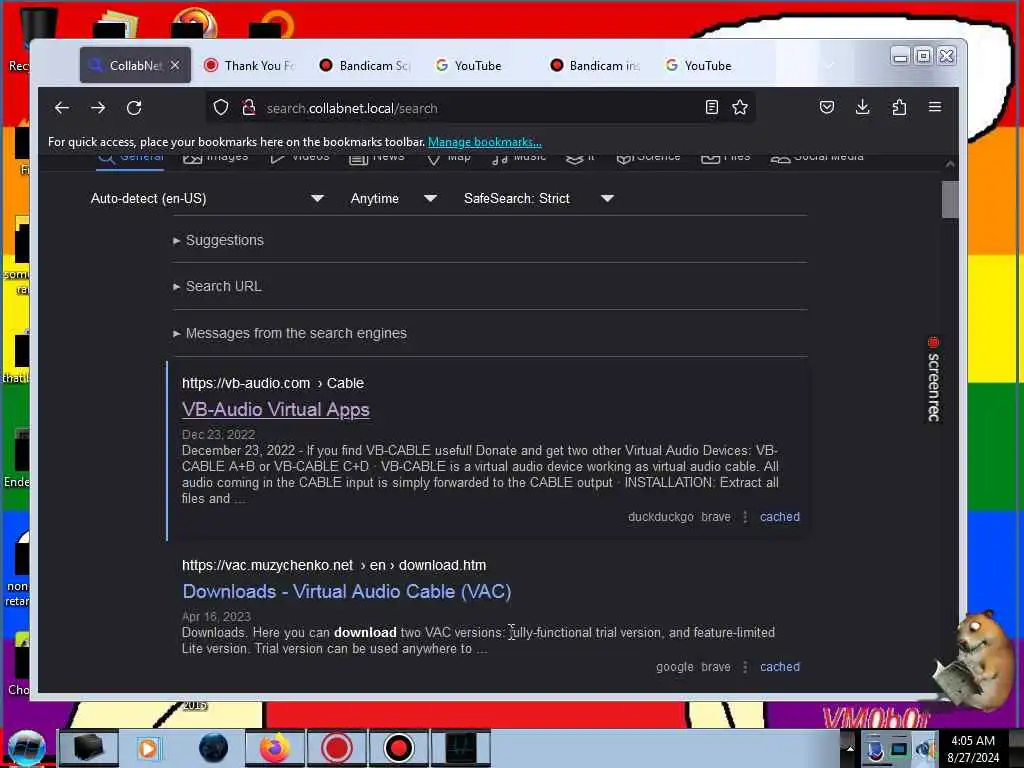Open the extensions puzzle-piece menu

(x=899, y=107)
